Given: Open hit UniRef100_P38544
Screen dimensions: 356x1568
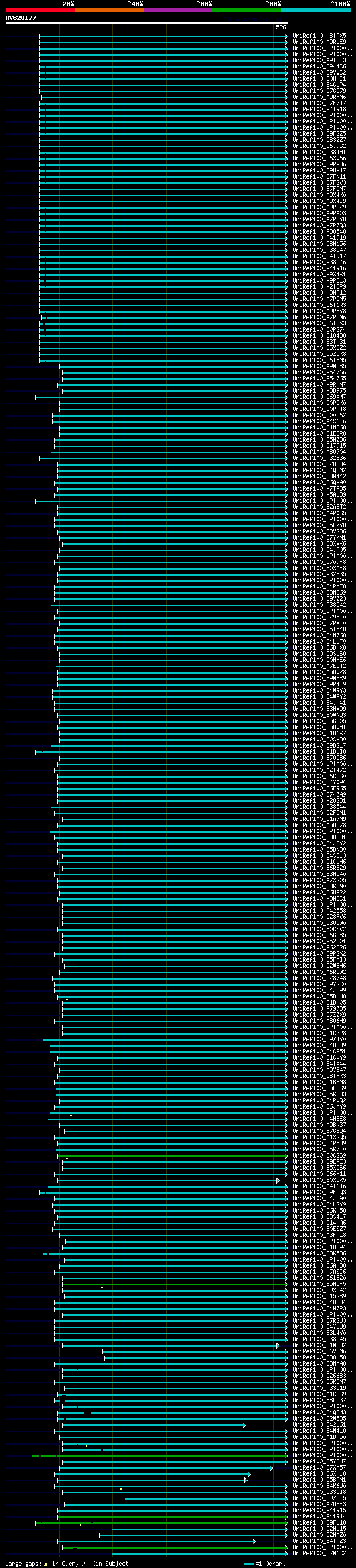Looking at the screenshot, I should tap(319, 807).
